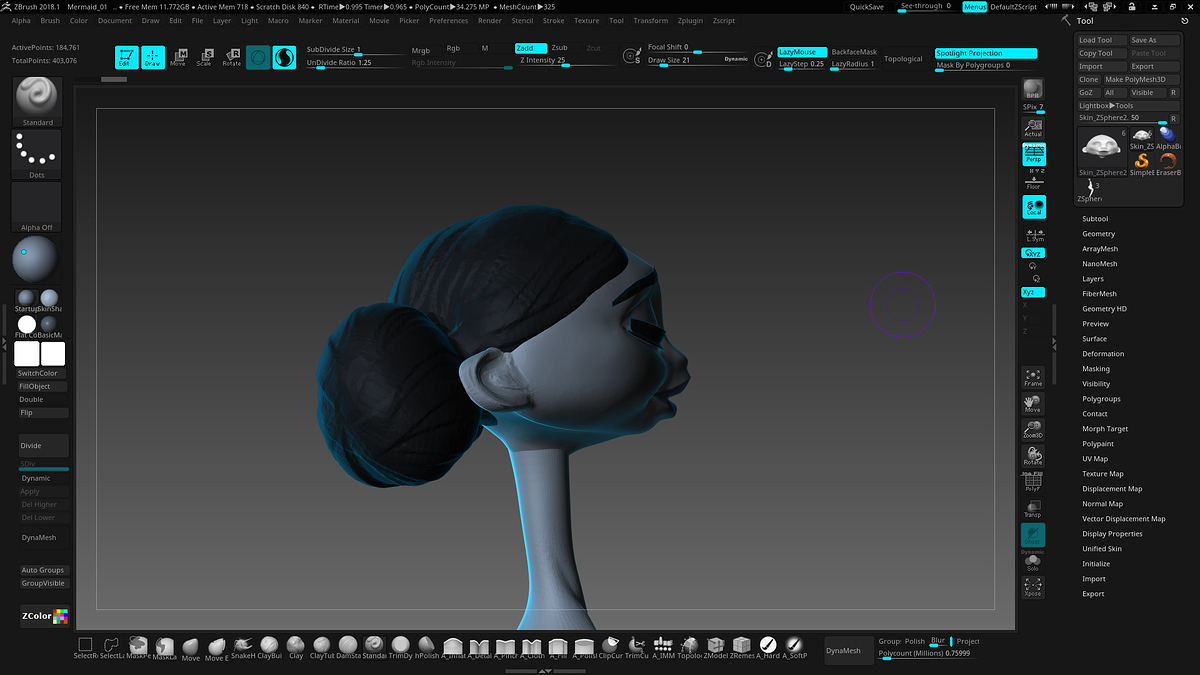Expand the UV Map subpalette
The height and width of the screenshot is (675, 1200).
pyautogui.click(x=1095, y=459)
